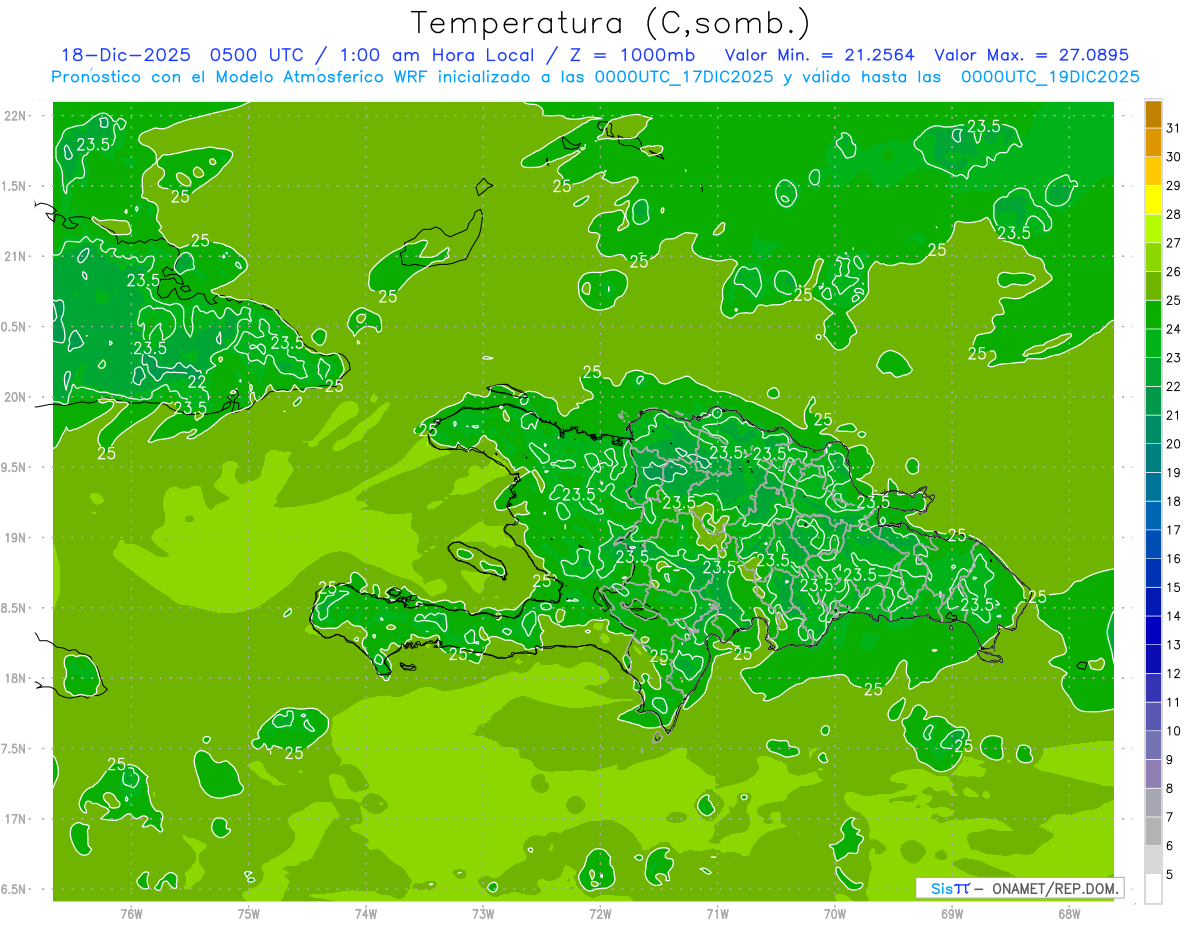Click the "Temperatura (C,somb.)" map title
This screenshot has width=1200, height=927.
pyautogui.click(x=610, y=23)
